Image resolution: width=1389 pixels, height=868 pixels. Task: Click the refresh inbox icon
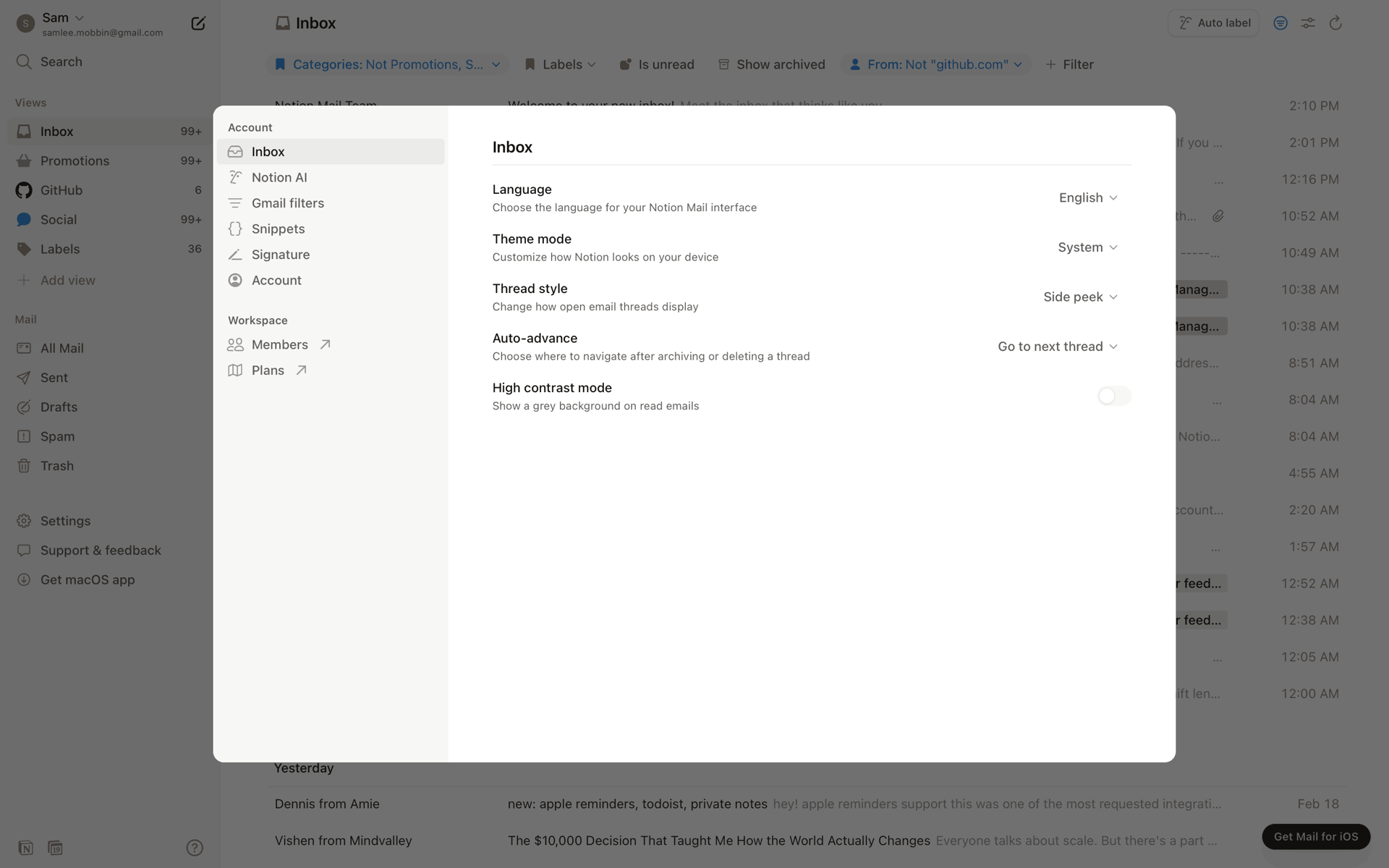click(1335, 23)
